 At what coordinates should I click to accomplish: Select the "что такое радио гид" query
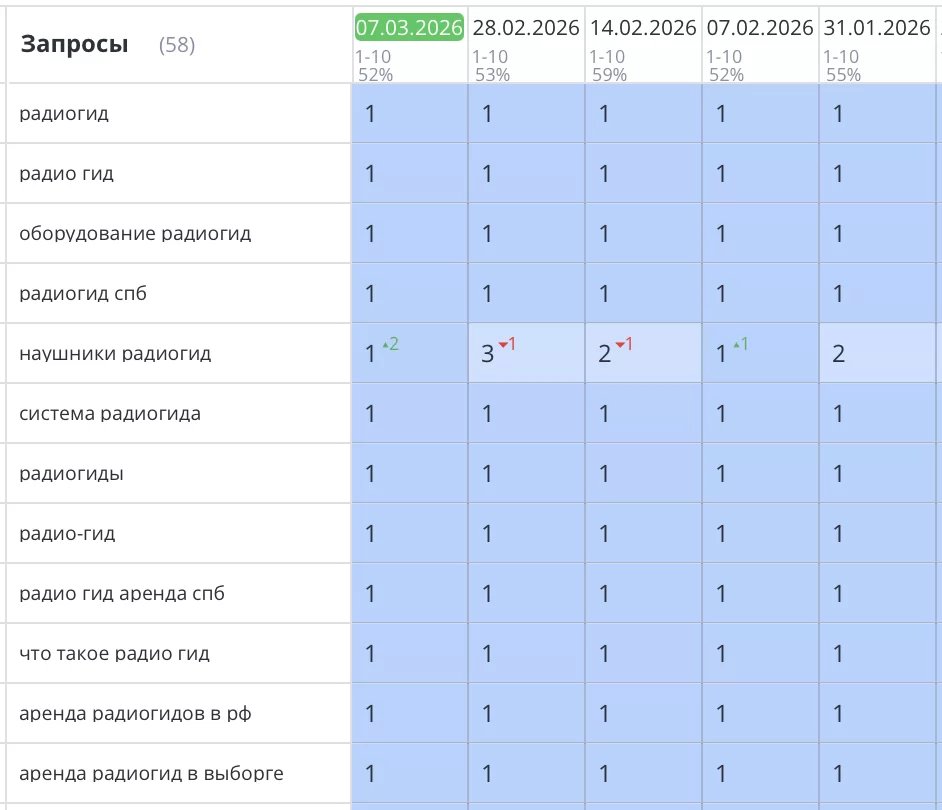click(114, 653)
